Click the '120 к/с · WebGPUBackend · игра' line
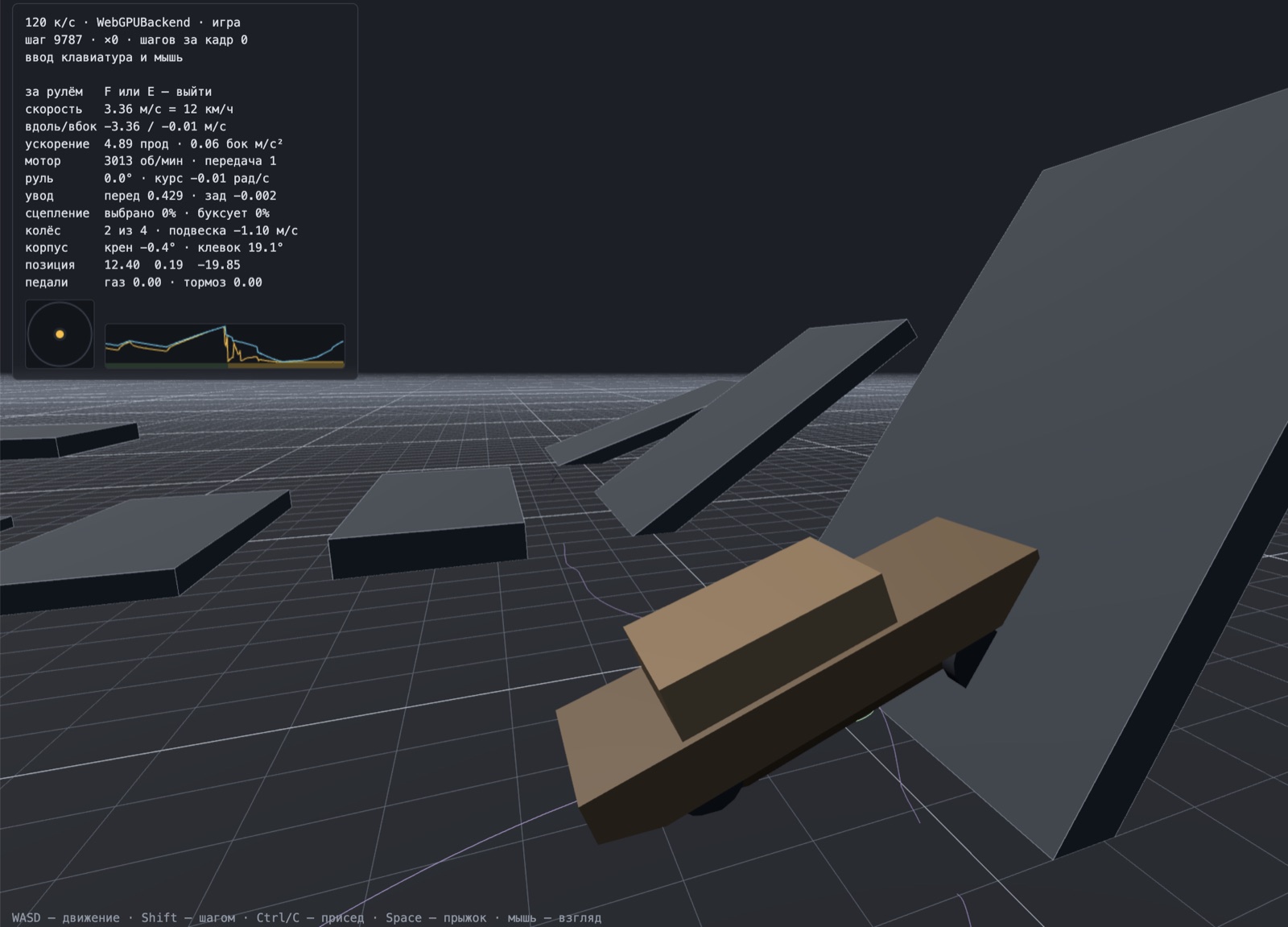The height and width of the screenshot is (927, 1288). [133, 23]
